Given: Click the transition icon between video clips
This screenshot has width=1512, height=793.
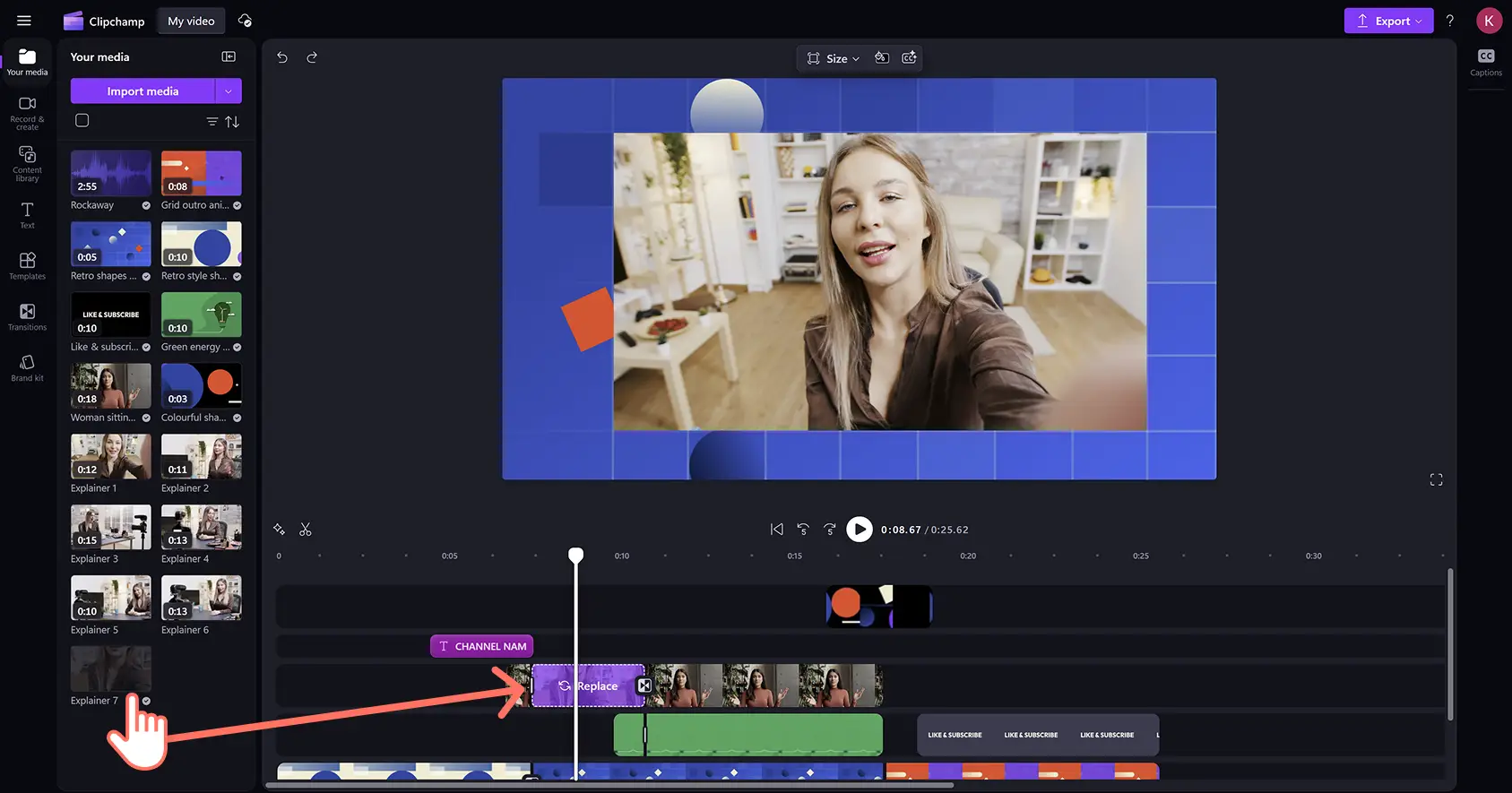Looking at the screenshot, I should 644,685.
